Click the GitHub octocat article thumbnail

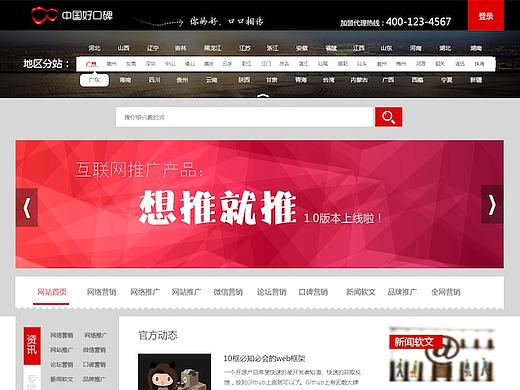(x=174, y=372)
